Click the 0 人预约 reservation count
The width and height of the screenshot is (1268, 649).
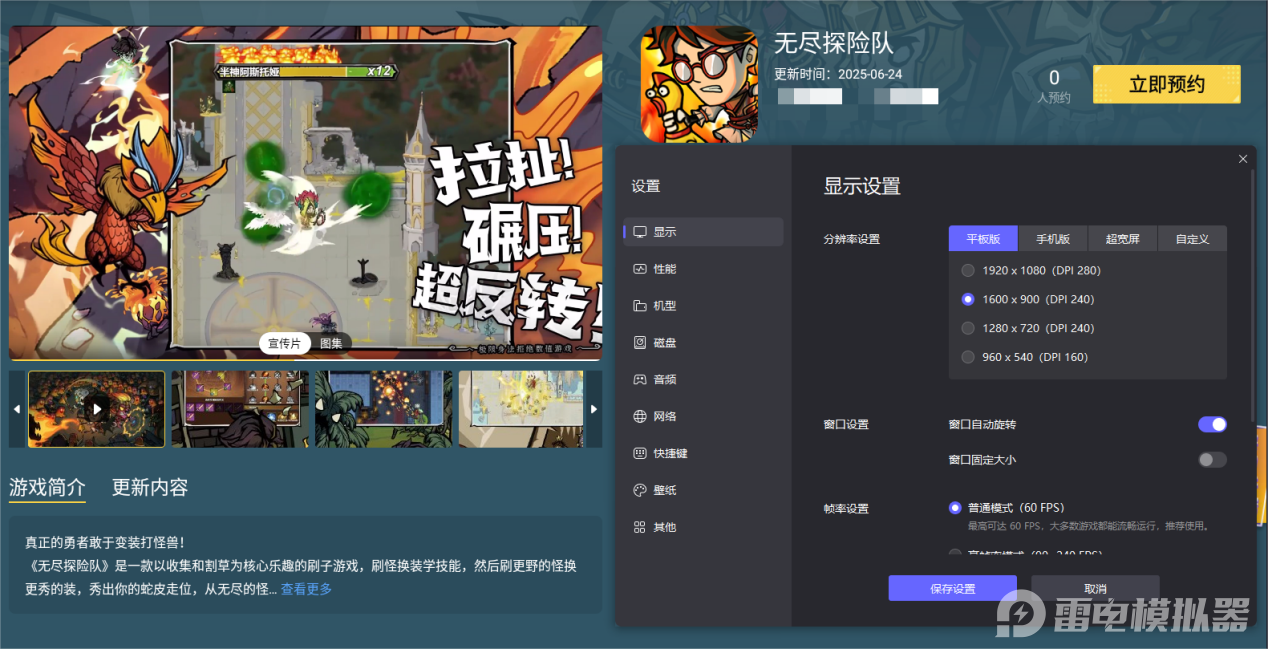click(1054, 85)
